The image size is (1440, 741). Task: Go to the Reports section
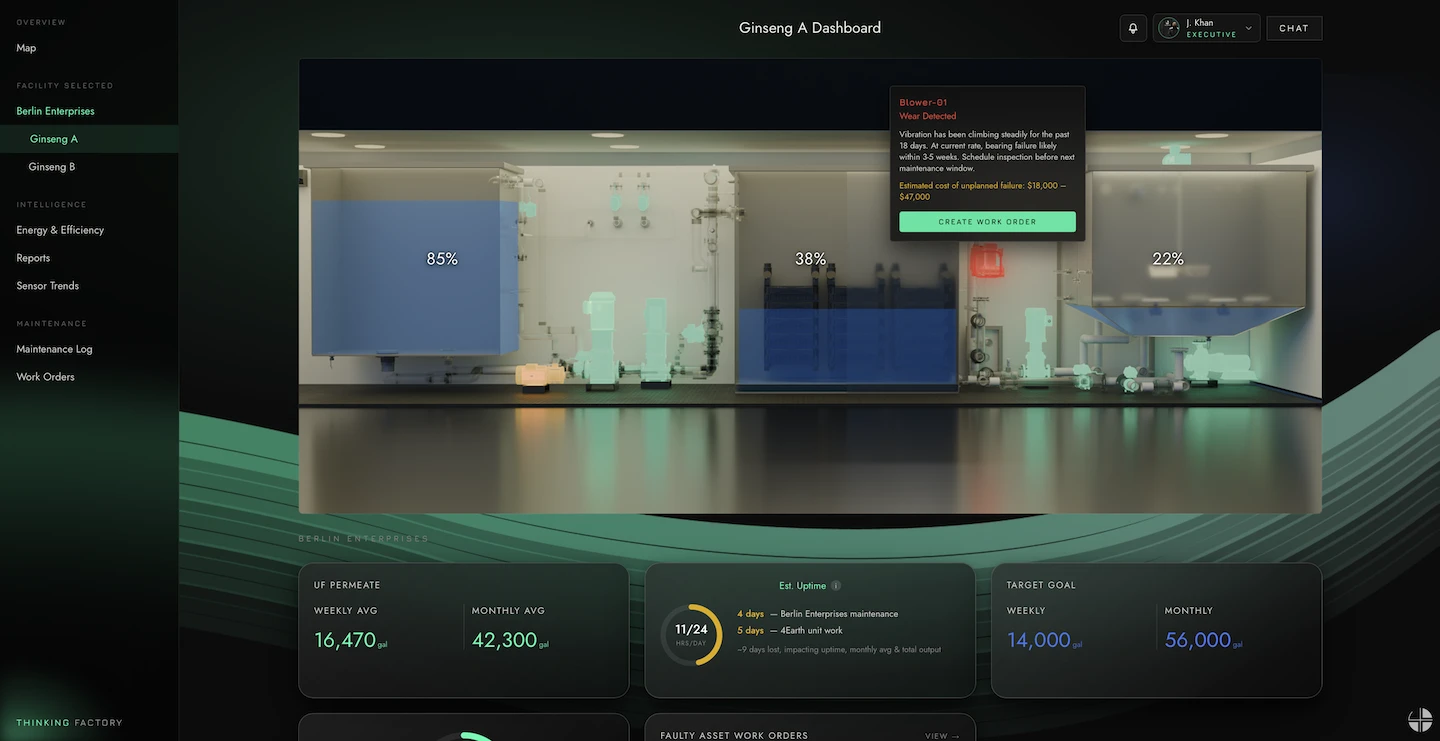pyautogui.click(x=33, y=258)
